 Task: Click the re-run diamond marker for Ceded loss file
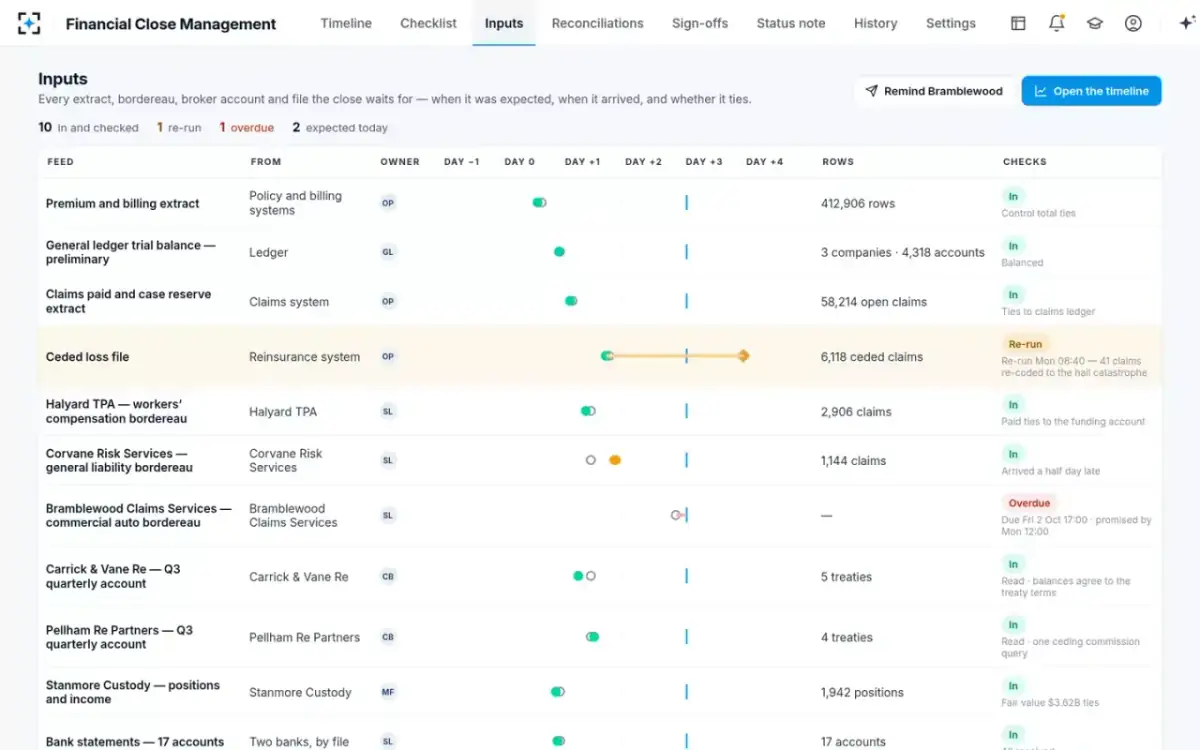point(743,356)
